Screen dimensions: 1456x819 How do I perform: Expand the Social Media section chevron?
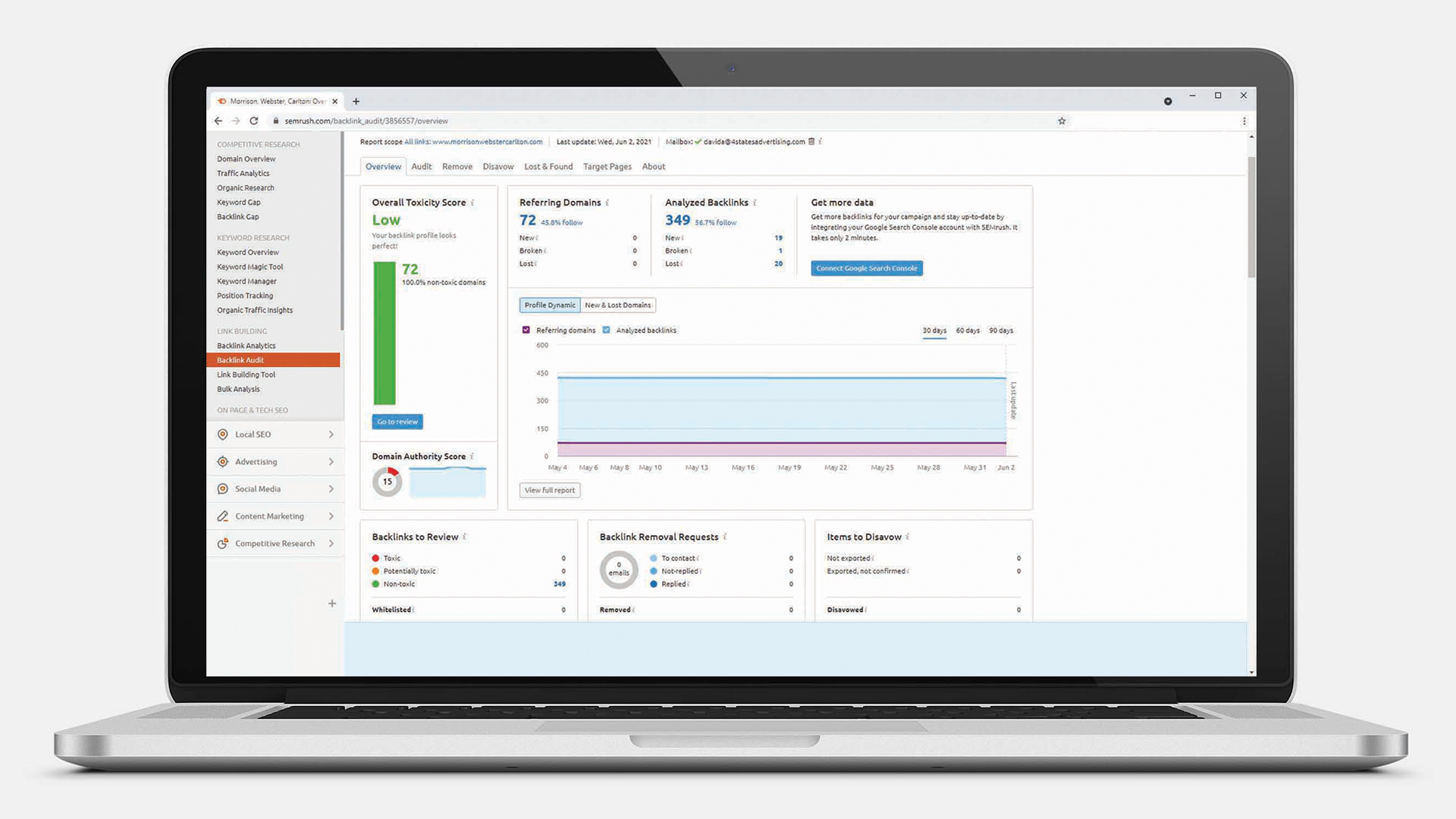(x=331, y=488)
